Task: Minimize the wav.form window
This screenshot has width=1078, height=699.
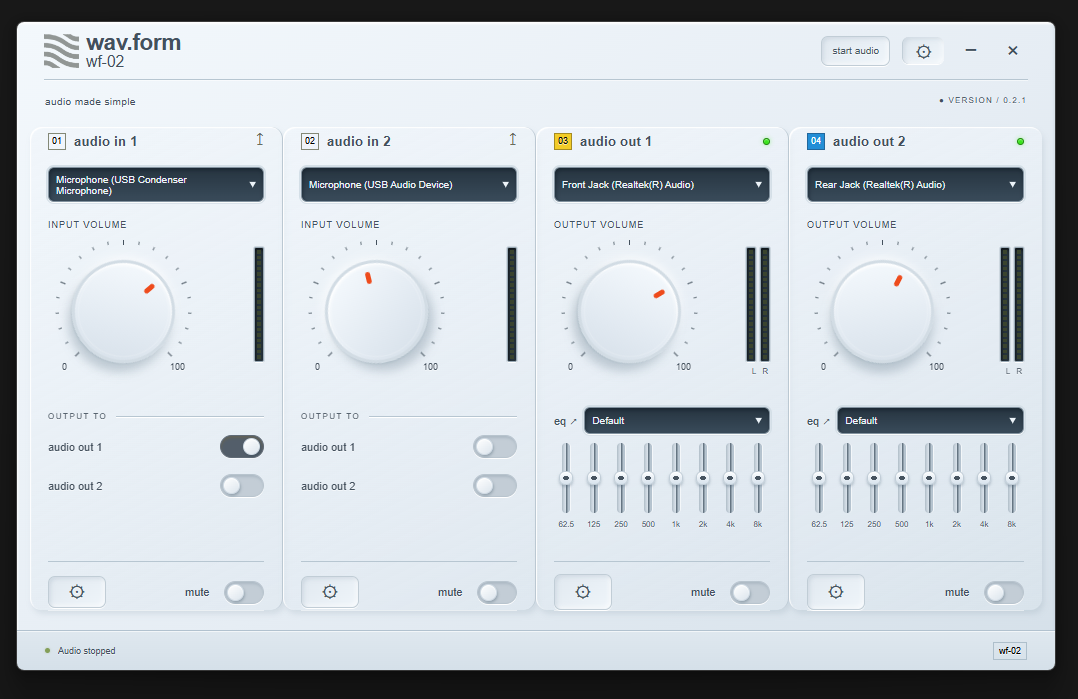Action: coord(971,50)
